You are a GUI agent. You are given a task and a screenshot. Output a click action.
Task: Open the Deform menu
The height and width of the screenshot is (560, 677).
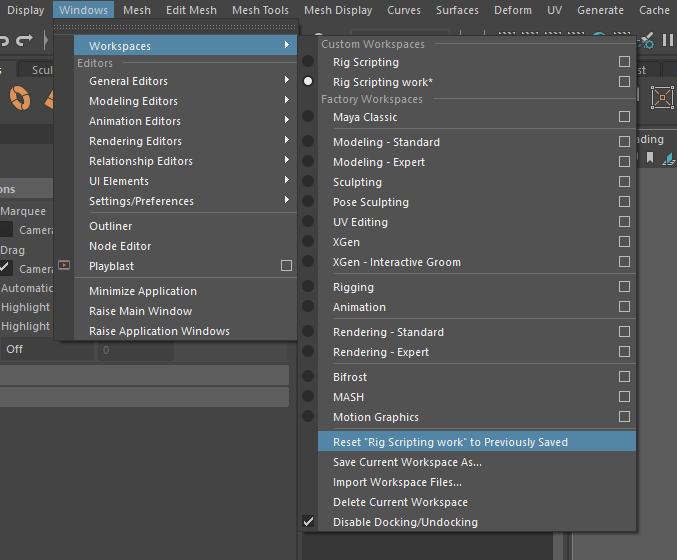tap(513, 10)
